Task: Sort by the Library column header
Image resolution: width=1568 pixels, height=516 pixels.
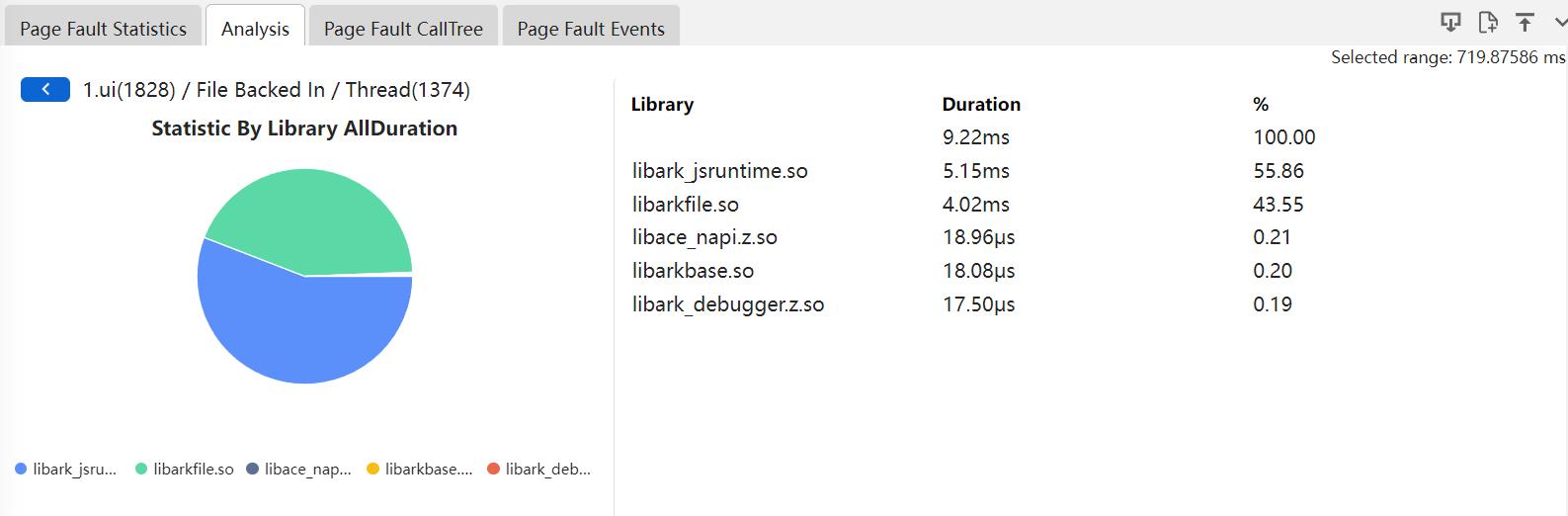Action: pos(662,104)
